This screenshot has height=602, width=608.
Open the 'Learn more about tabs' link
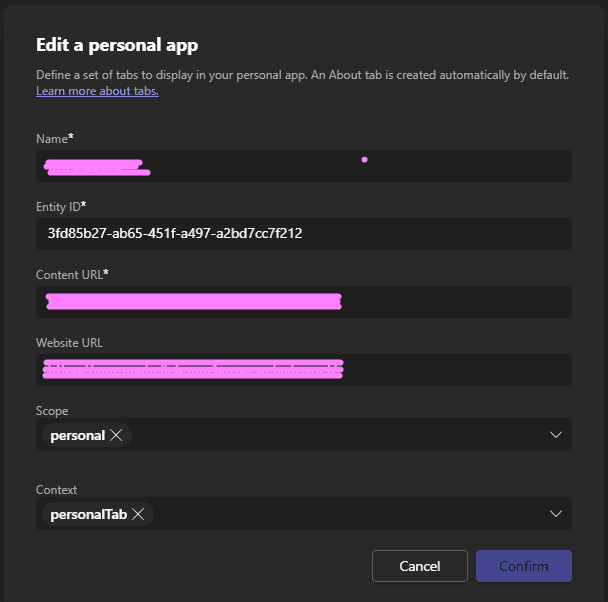pyautogui.click(x=97, y=91)
